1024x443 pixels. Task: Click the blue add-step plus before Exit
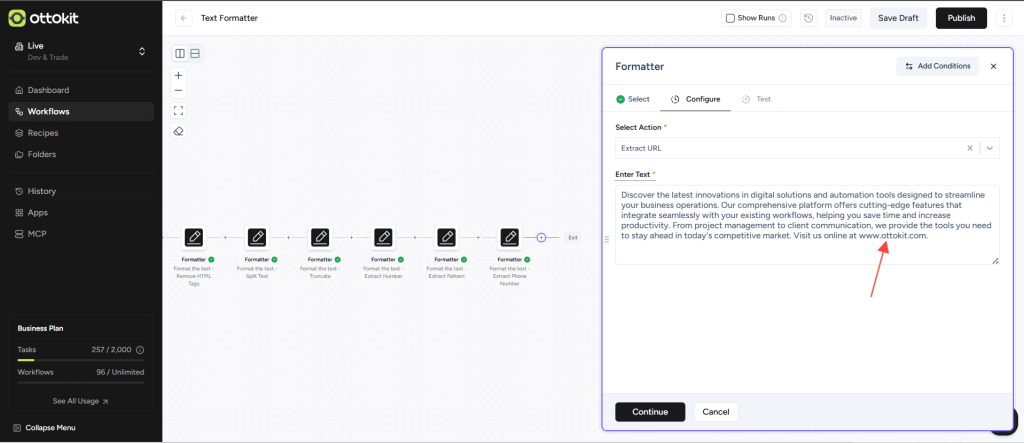click(x=541, y=237)
